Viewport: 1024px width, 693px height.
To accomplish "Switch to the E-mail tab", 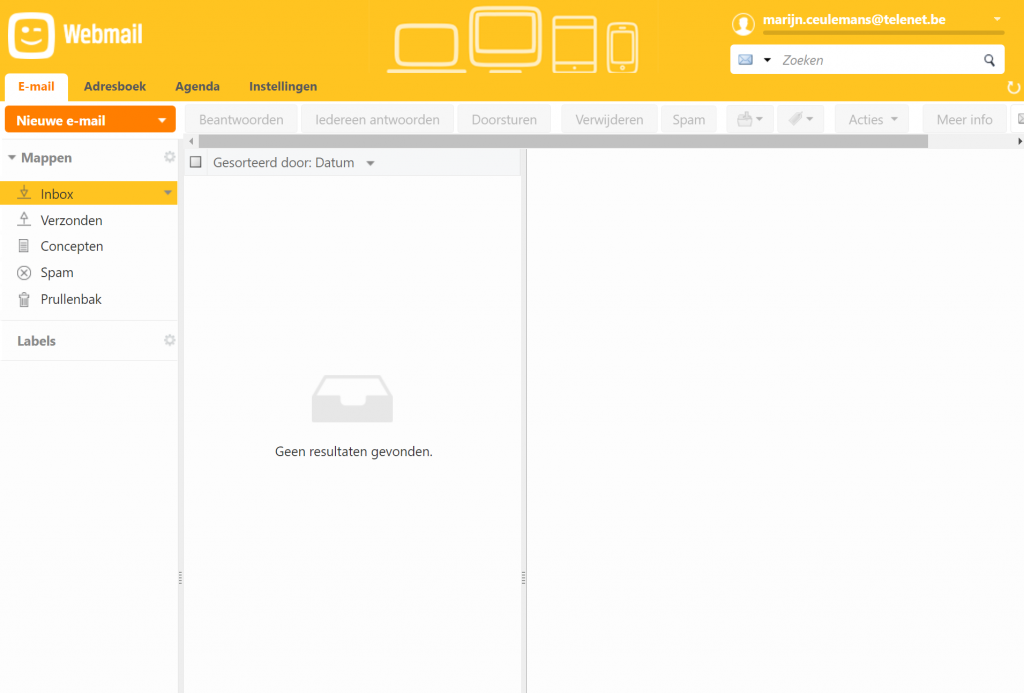I will pyautogui.click(x=37, y=87).
